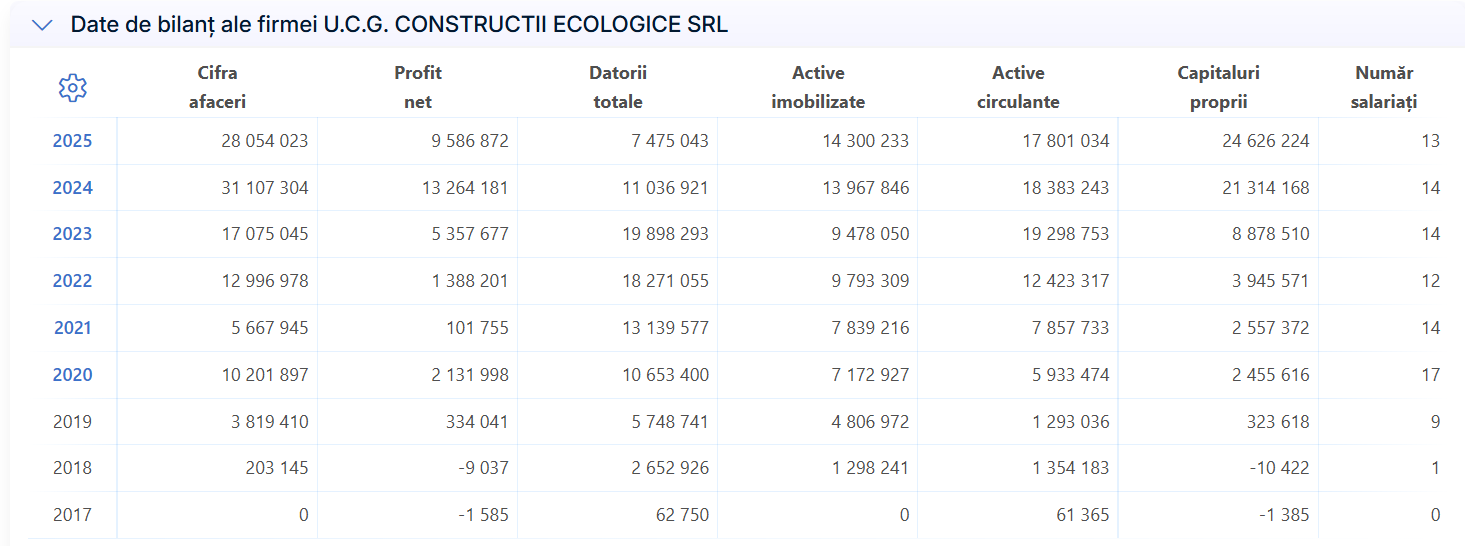This screenshot has height=546, width=1465.
Task: Click the value 12 423 317
Action: pos(1066,281)
